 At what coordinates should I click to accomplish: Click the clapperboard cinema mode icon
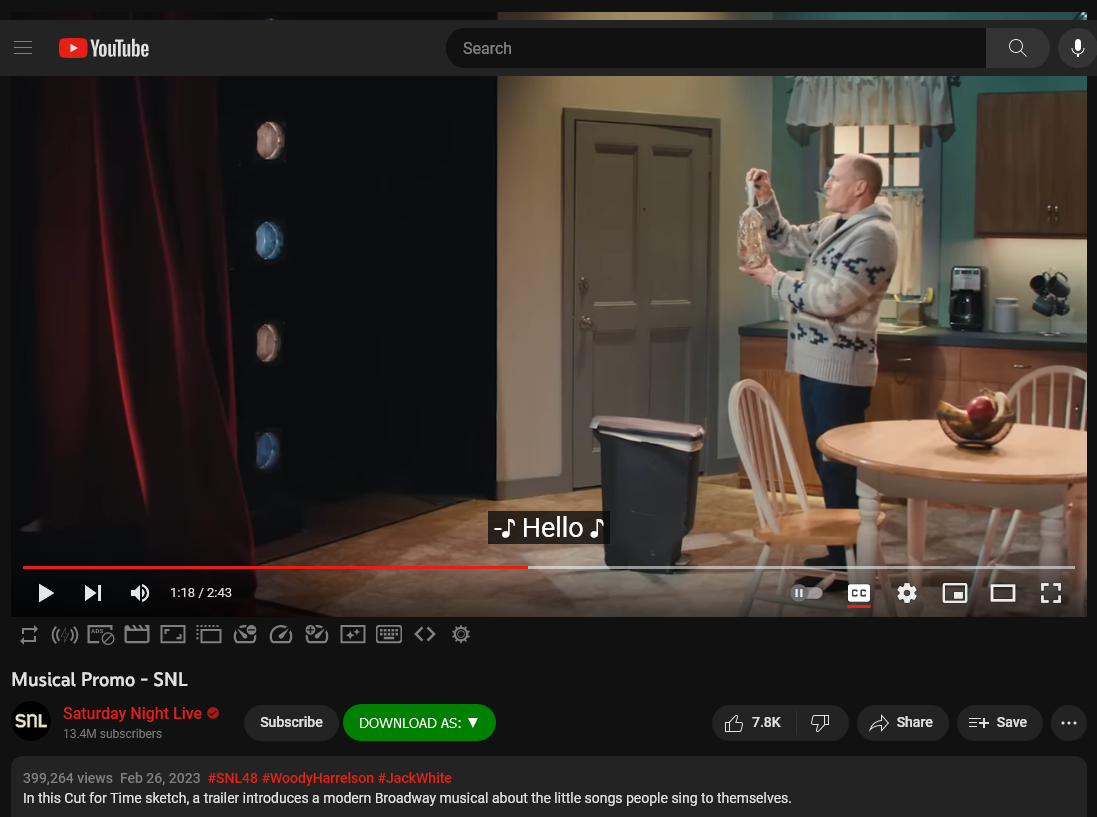(x=136, y=634)
